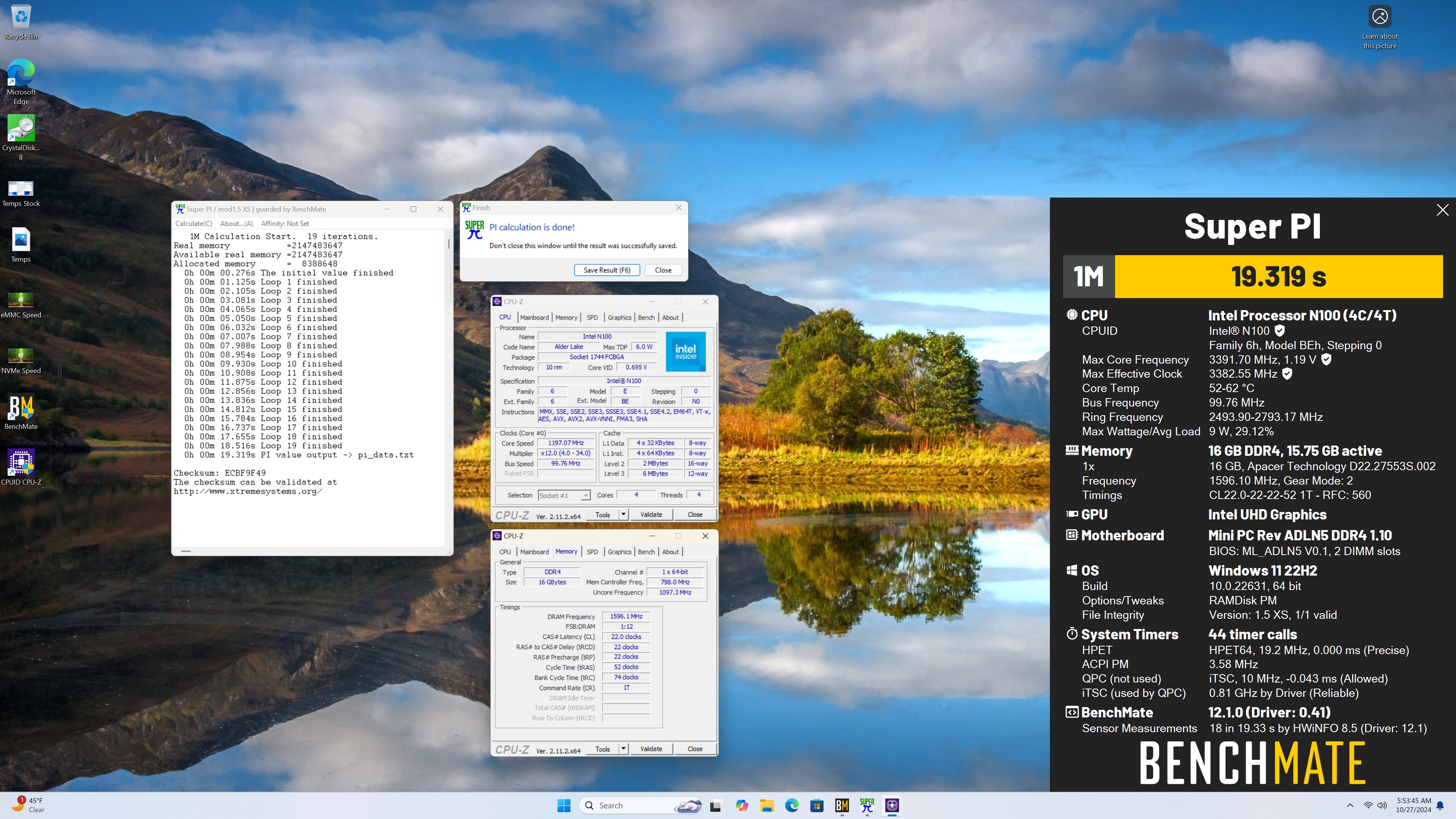Viewport: 1456px width, 819px height.
Task: Open the eMMC Speed desktop file
Action: (x=21, y=304)
